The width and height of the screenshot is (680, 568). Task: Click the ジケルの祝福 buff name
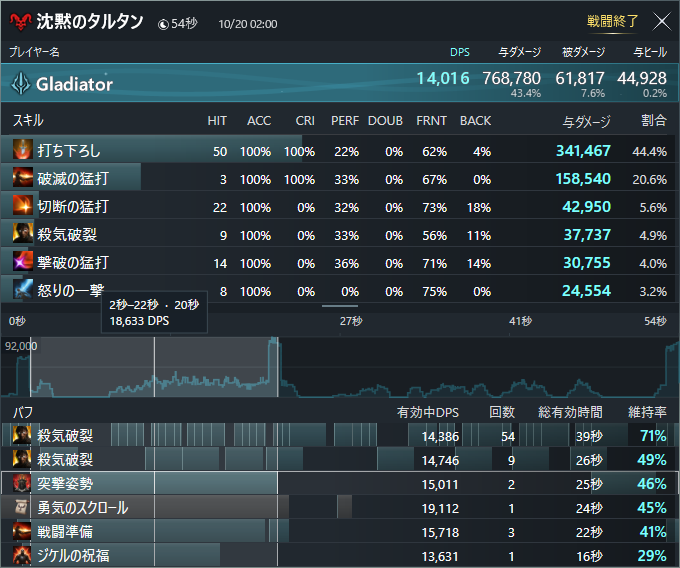pyautogui.click(x=73, y=555)
